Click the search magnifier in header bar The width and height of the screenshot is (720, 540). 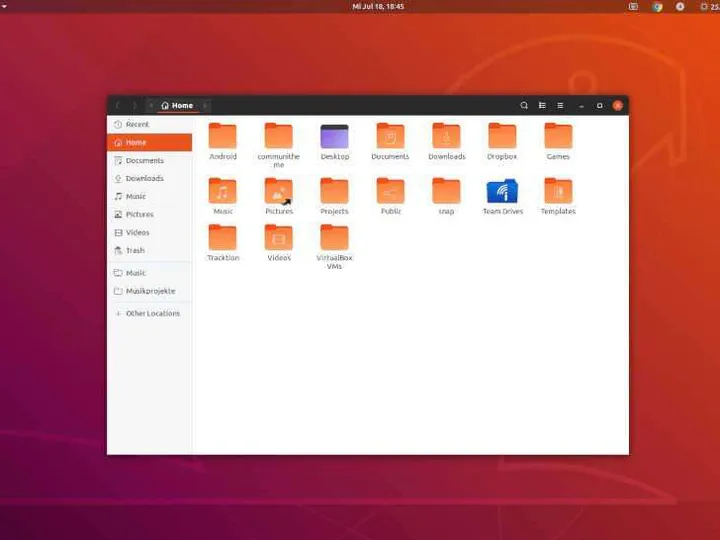[524, 106]
